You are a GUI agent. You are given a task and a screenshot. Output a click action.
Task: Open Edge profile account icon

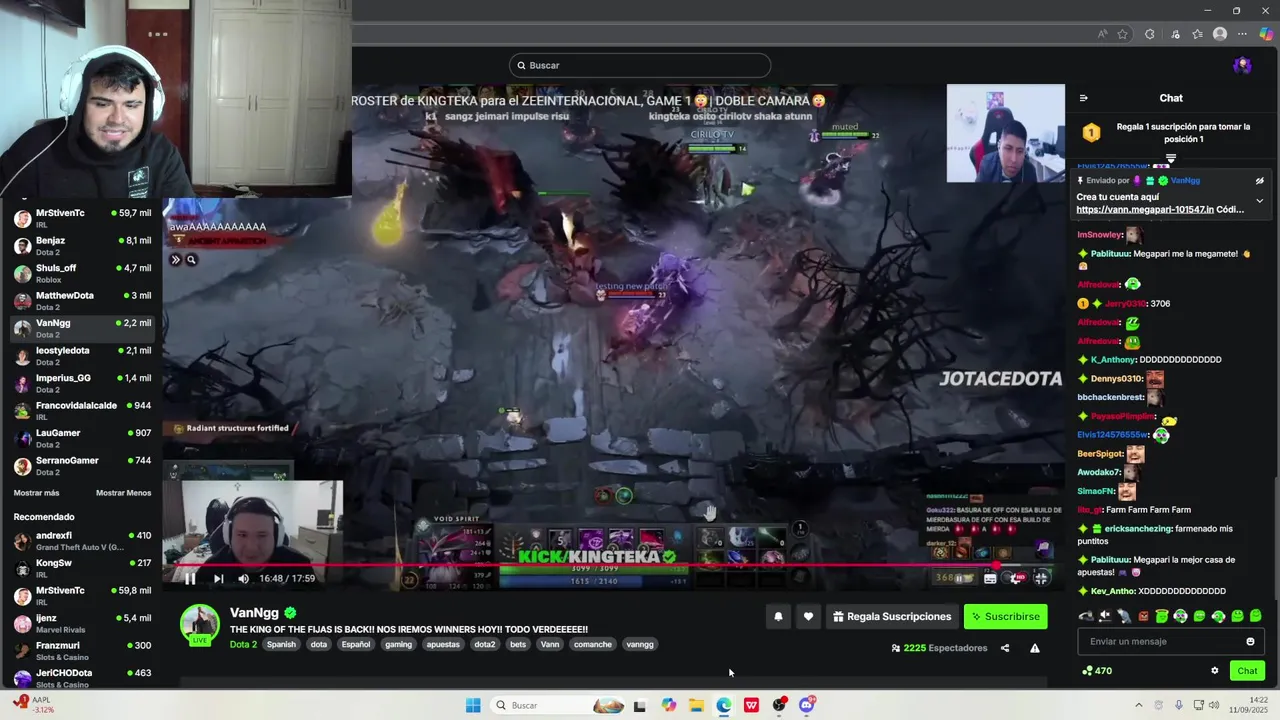(x=1219, y=34)
